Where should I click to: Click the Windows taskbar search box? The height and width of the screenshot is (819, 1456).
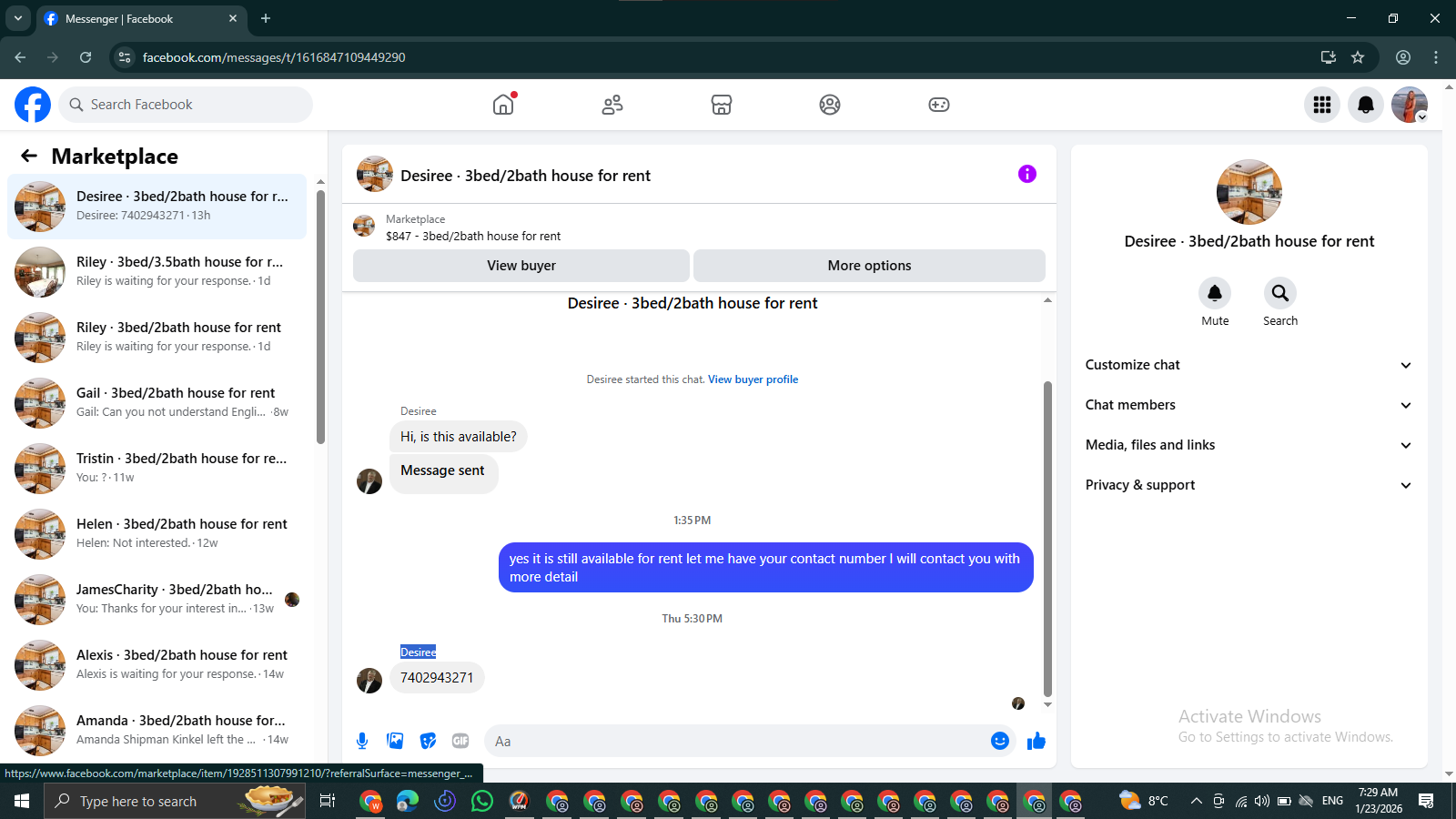(x=175, y=801)
